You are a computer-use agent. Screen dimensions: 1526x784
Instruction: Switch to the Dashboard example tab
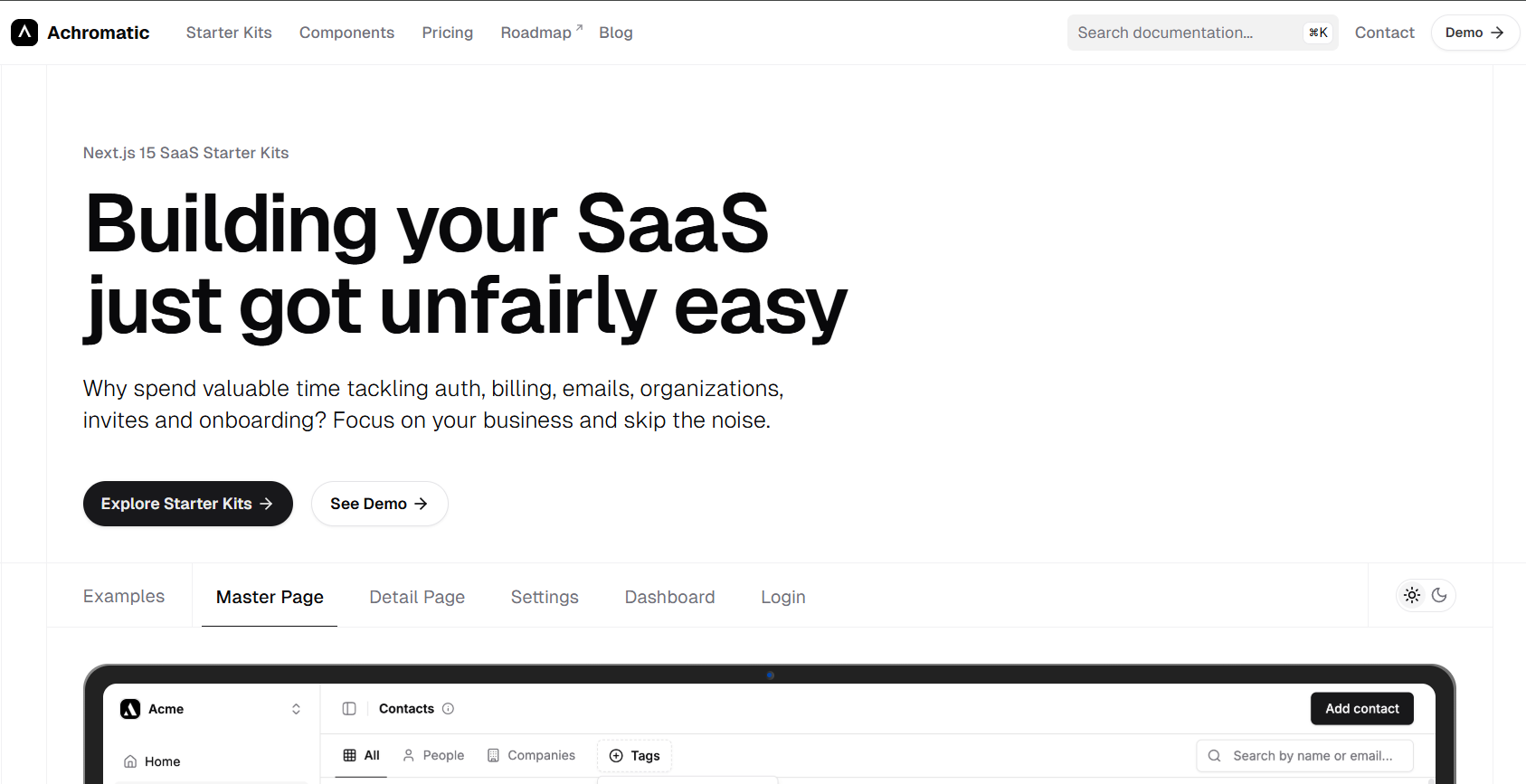coord(669,597)
